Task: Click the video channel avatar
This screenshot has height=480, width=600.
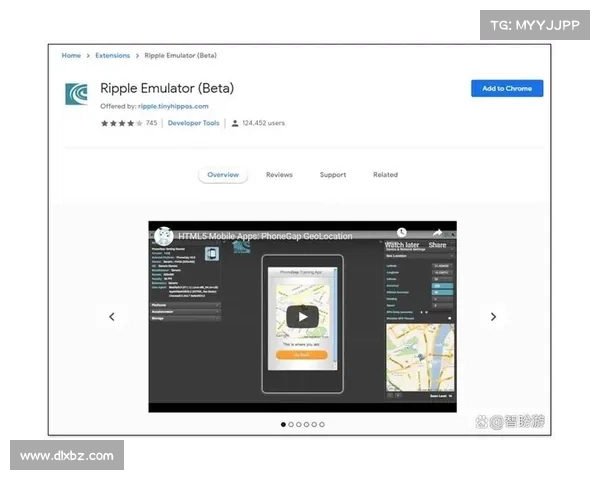Action: 164,236
